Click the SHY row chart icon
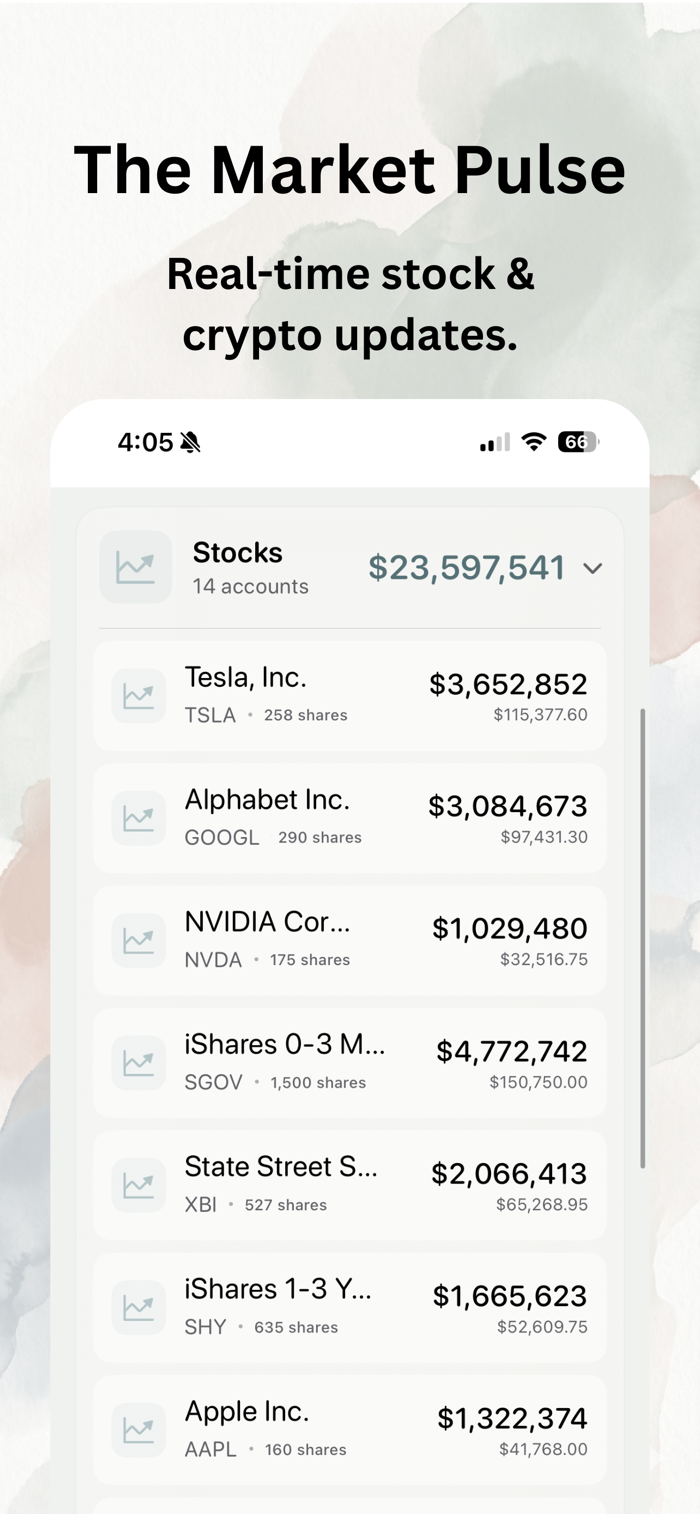This screenshot has height=1514, width=700. (139, 1307)
